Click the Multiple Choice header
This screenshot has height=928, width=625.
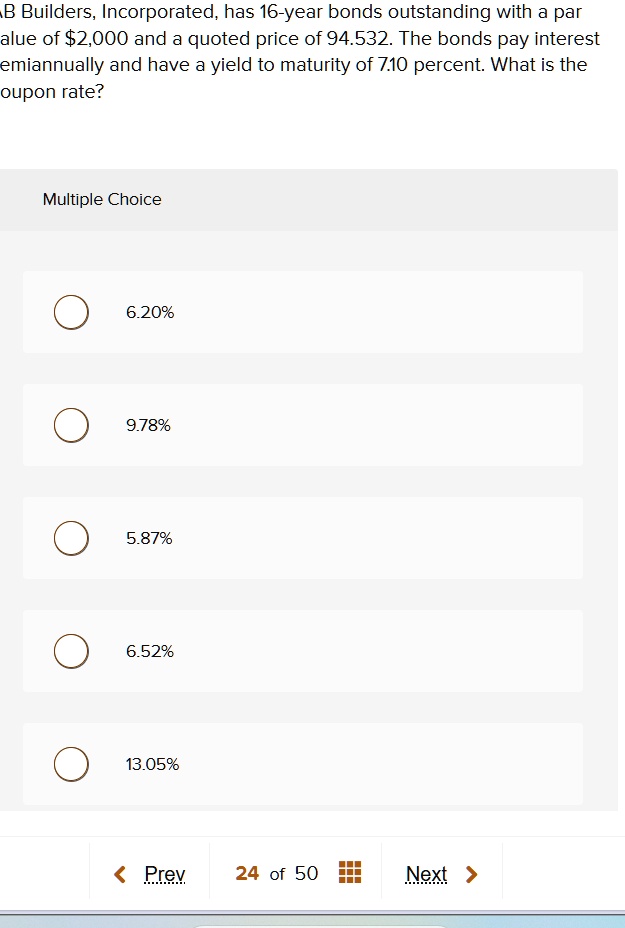[102, 199]
